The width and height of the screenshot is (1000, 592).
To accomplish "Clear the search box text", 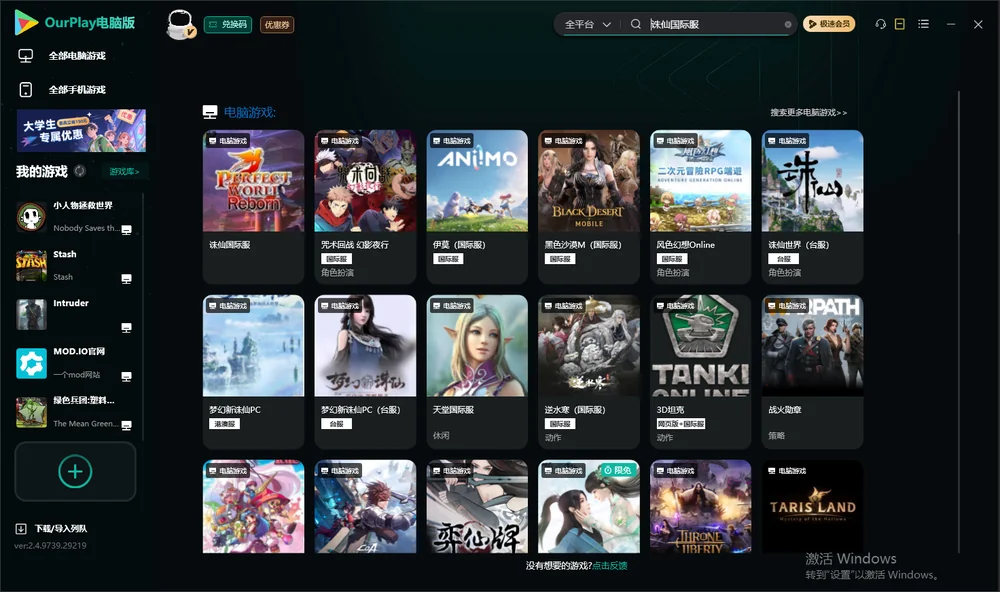I will click(x=788, y=25).
